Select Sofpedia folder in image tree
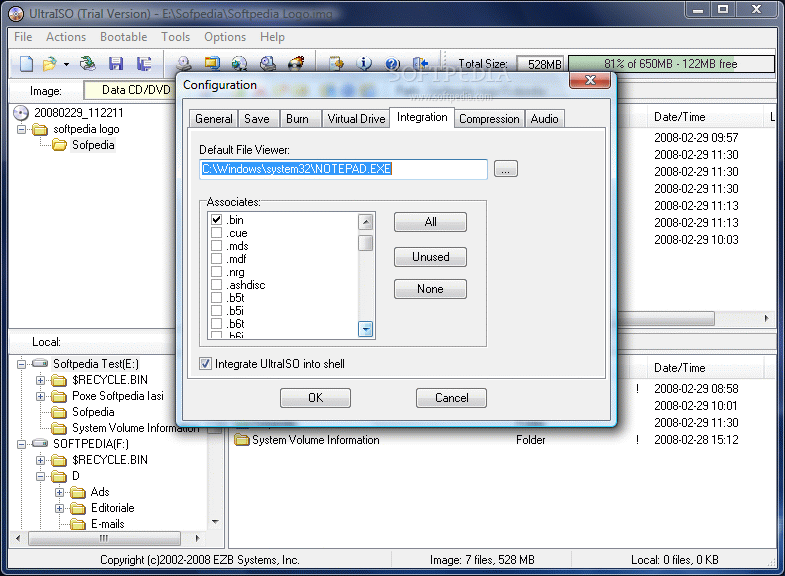 coord(93,145)
